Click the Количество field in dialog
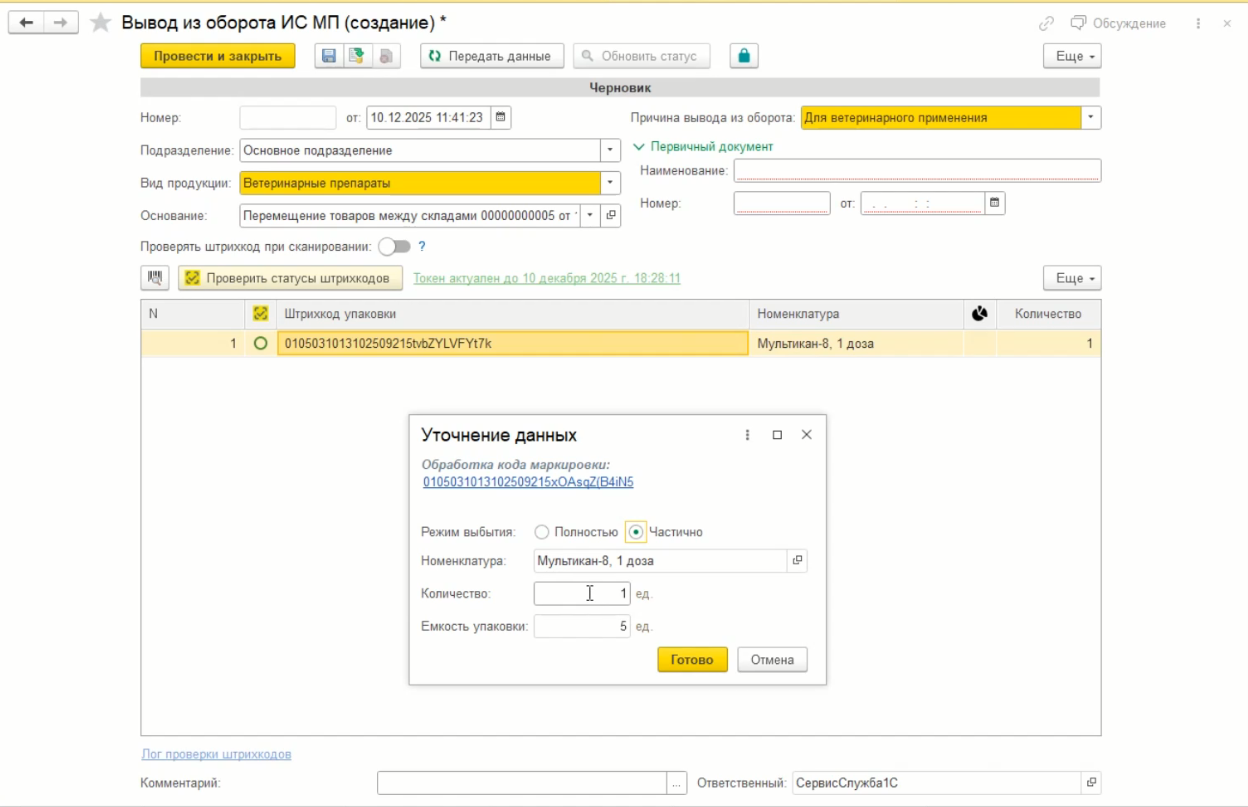The height and width of the screenshot is (807, 1248). tap(581, 594)
